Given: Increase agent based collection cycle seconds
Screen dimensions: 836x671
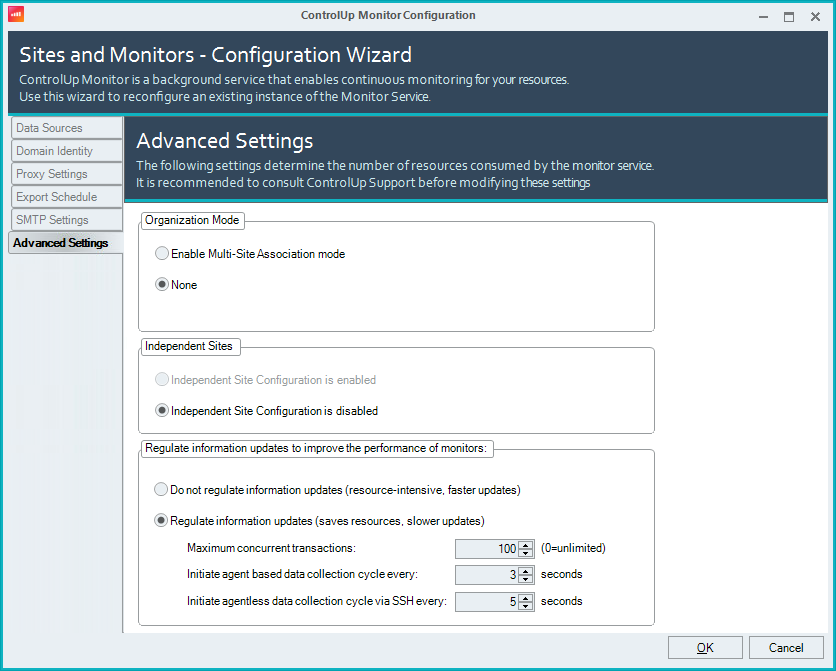Looking at the screenshot, I should point(526,571).
